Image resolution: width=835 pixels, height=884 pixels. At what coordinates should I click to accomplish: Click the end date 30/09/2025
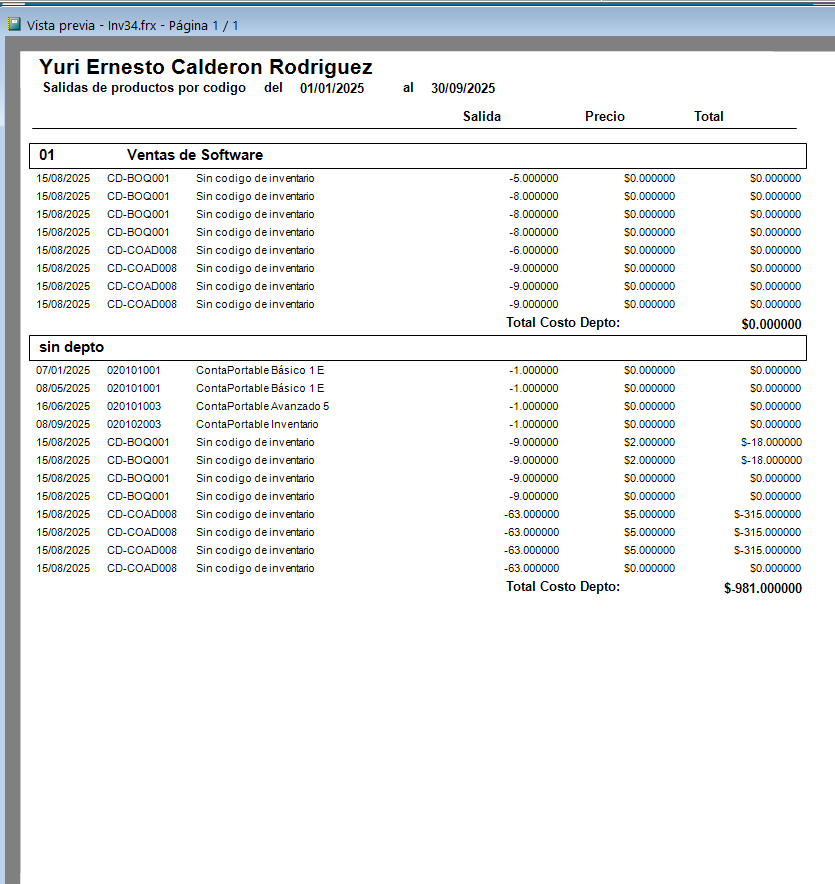[463, 88]
